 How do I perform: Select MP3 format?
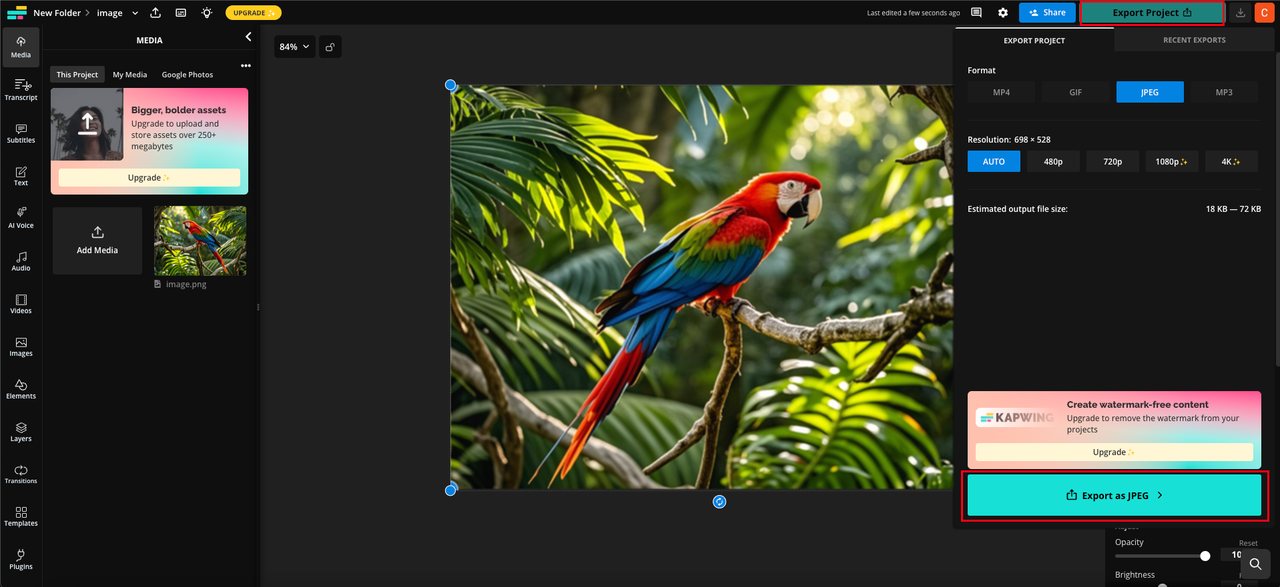coord(1224,92)
